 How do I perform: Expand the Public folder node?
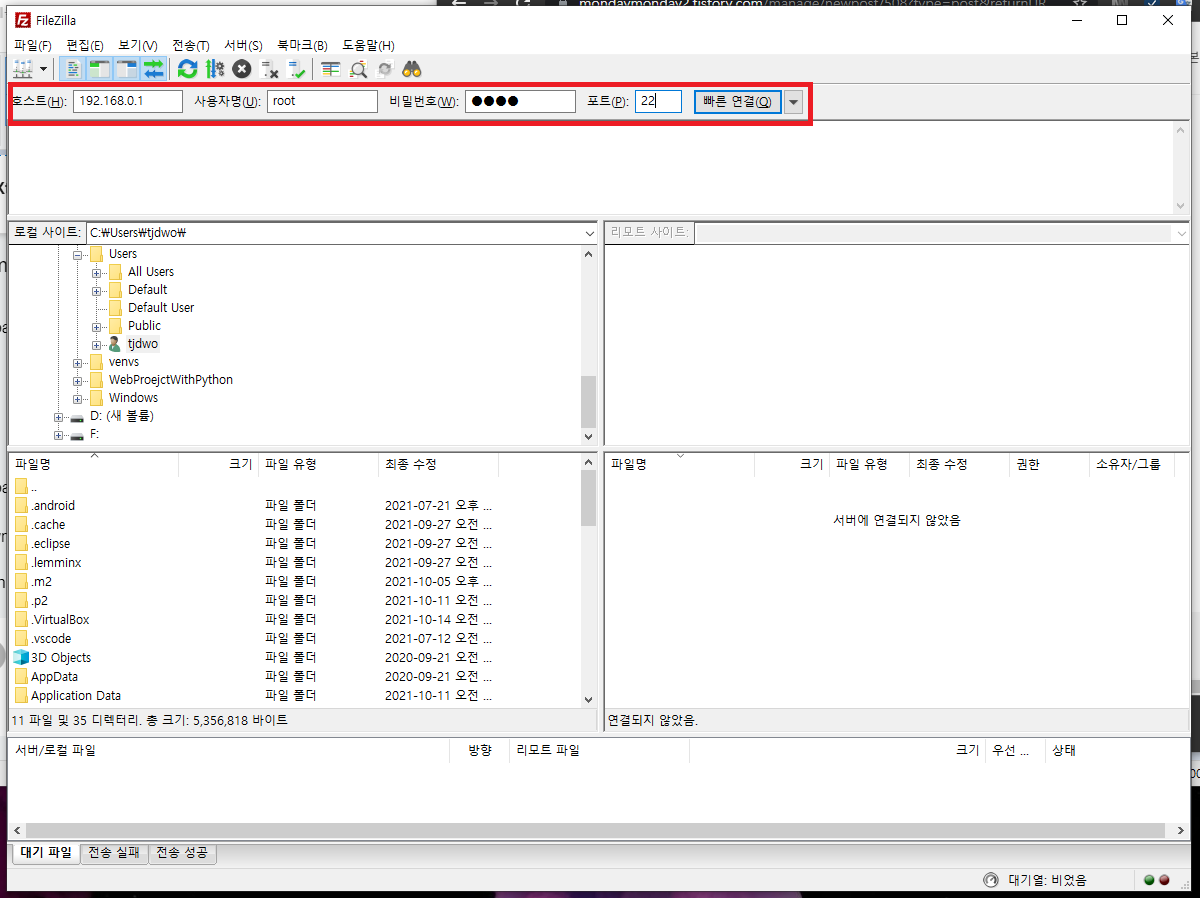[x=97, y=326]
